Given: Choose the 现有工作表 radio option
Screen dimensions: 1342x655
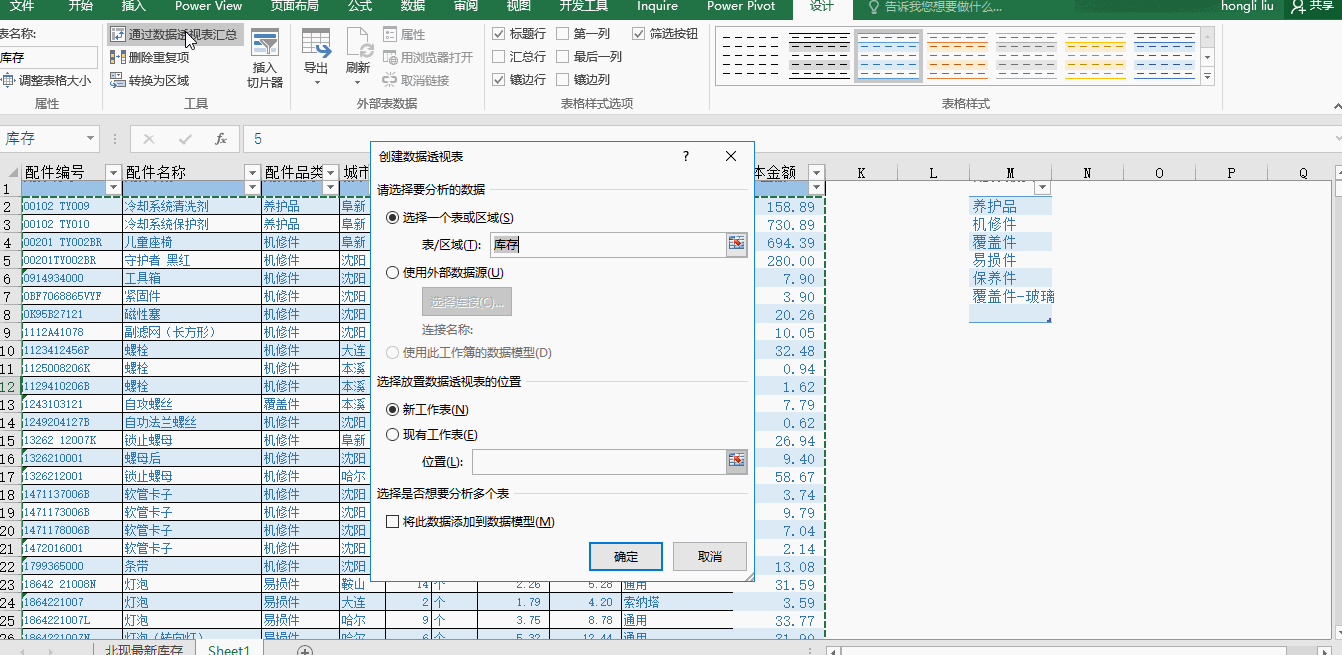Looking at the screenshot, I should pos(392,435).
